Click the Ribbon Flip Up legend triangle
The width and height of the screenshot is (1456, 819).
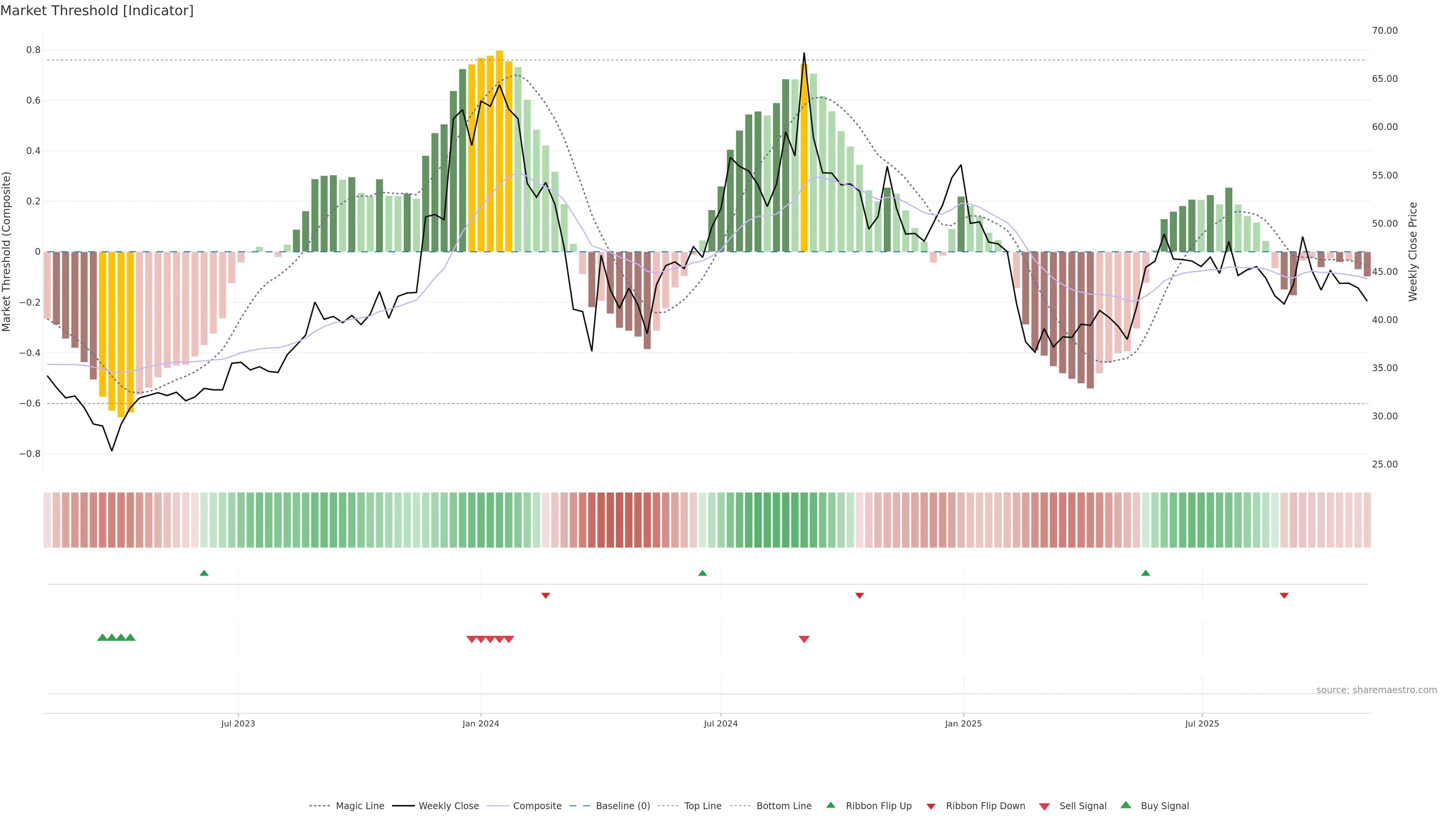coord(830,805)
